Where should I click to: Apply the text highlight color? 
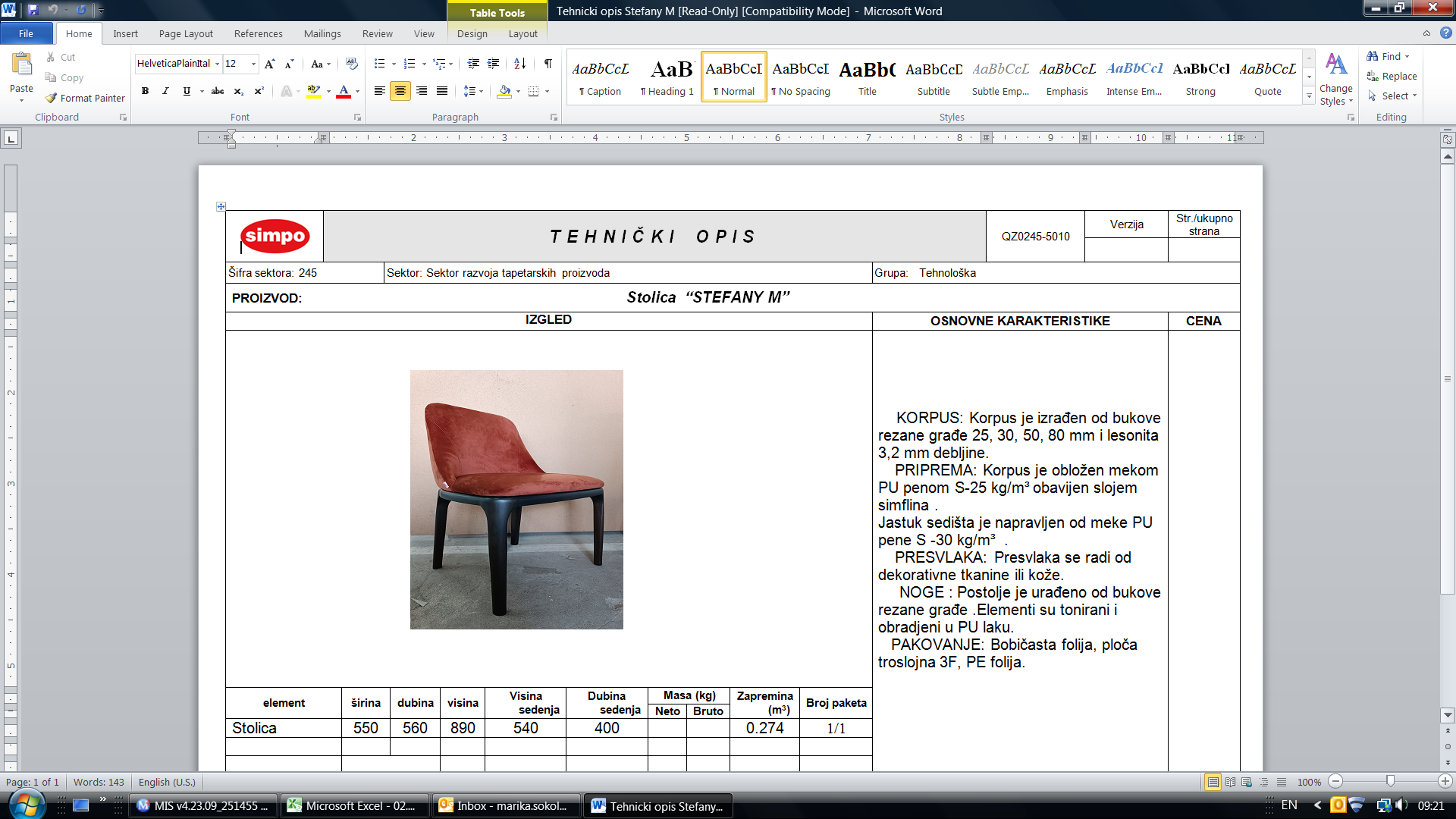[313, 91]
